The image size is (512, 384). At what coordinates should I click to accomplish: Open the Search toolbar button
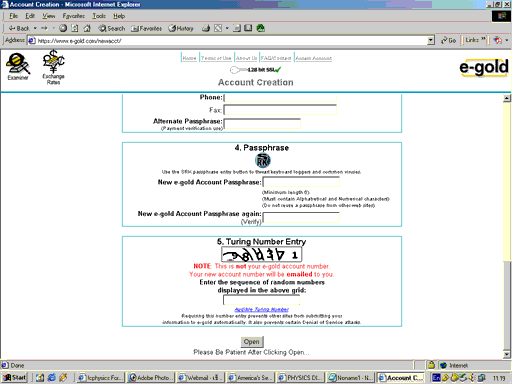tap(112, 28)
